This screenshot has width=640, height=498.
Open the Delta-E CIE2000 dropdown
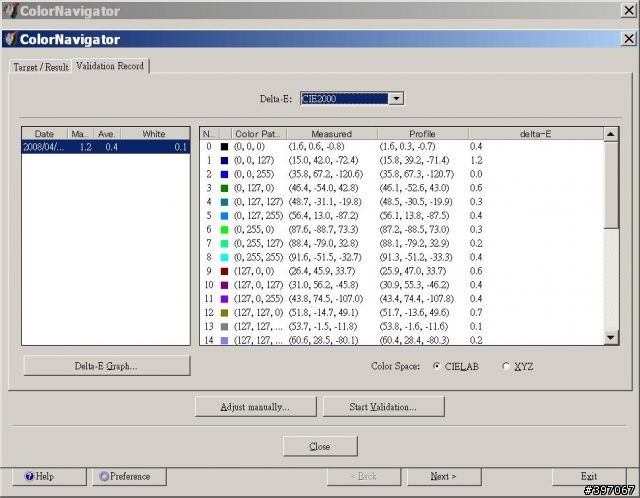tap(352, 98)
